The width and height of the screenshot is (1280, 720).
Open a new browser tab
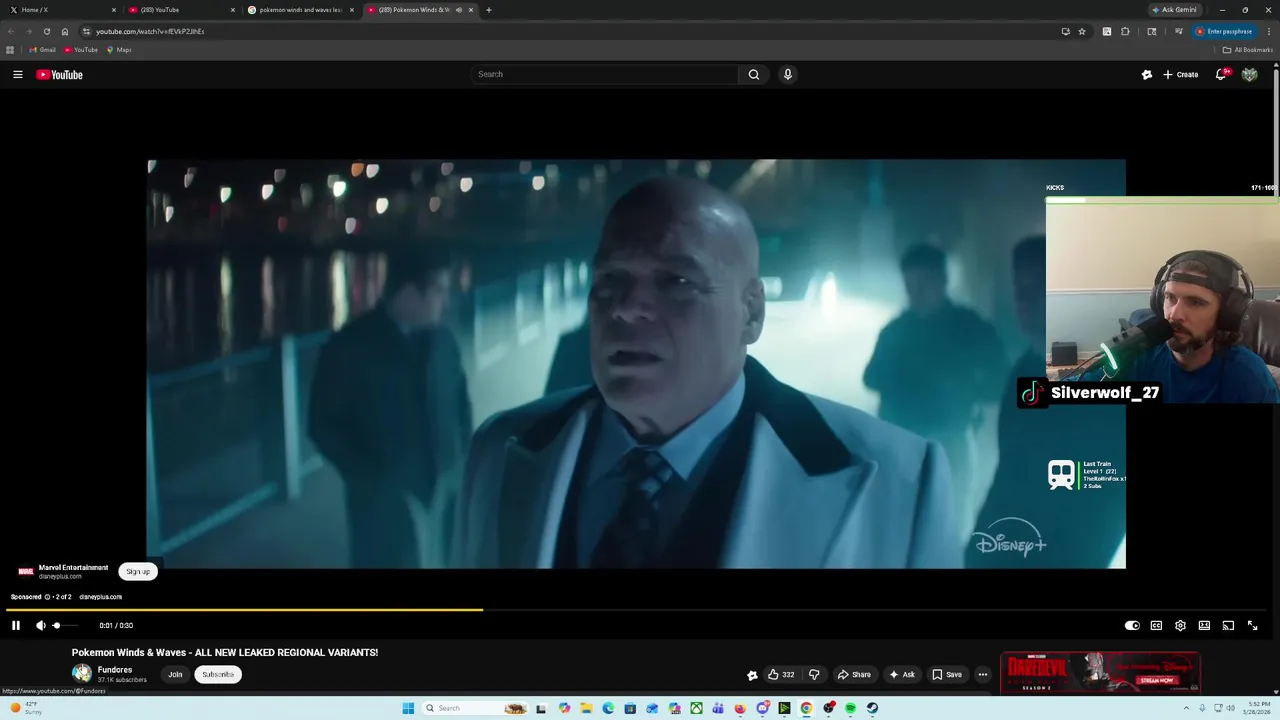point(488,10)
